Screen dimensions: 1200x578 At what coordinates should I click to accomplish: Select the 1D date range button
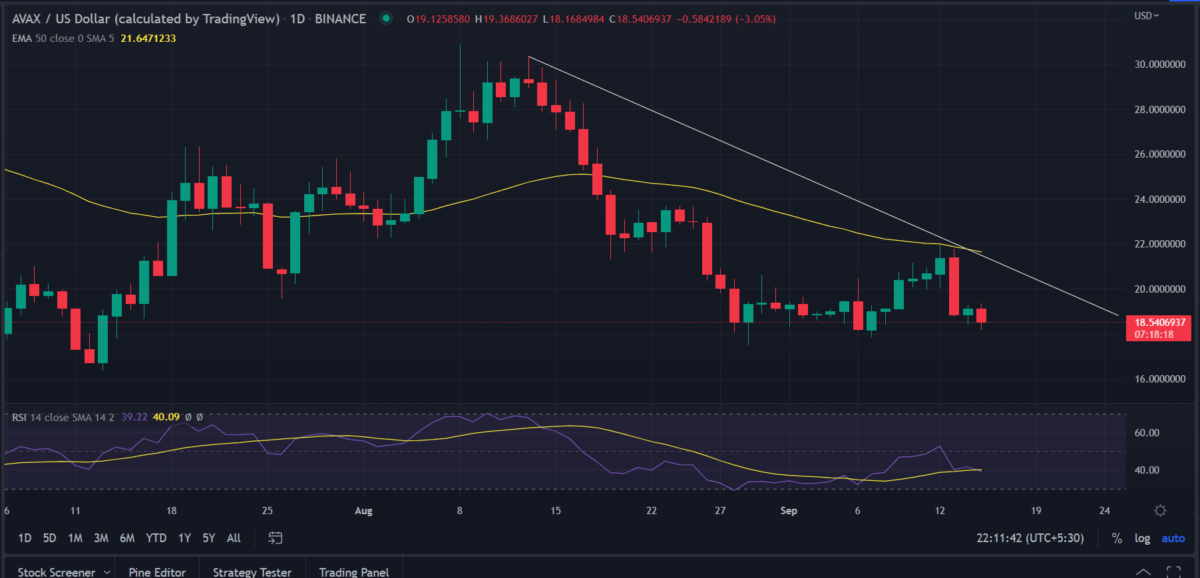pyautogui.click(x=26, y=538)
